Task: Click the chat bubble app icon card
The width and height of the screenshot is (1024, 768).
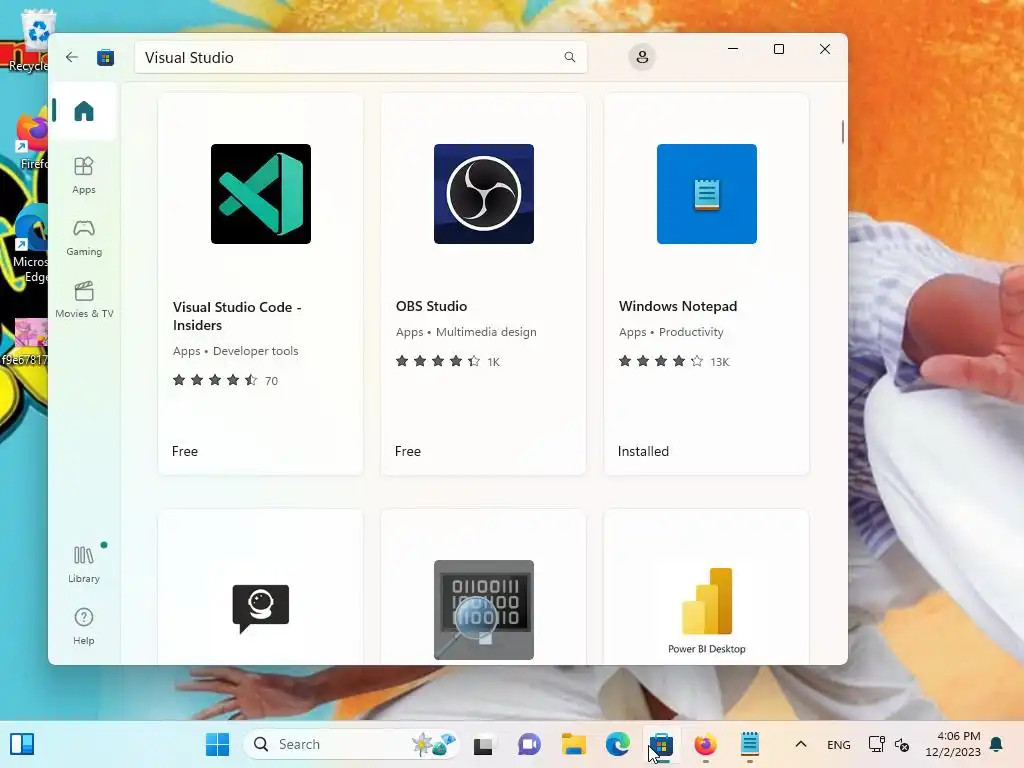Action: [261, 609]
